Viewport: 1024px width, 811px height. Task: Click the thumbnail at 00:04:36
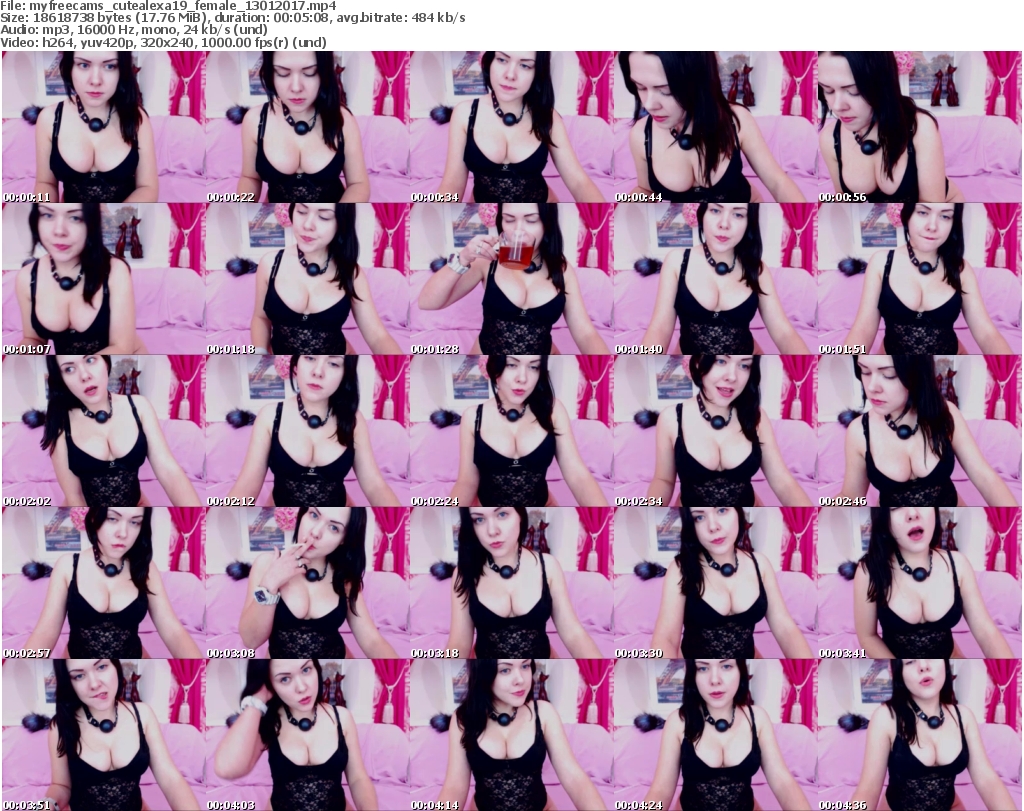coord(920,735)
